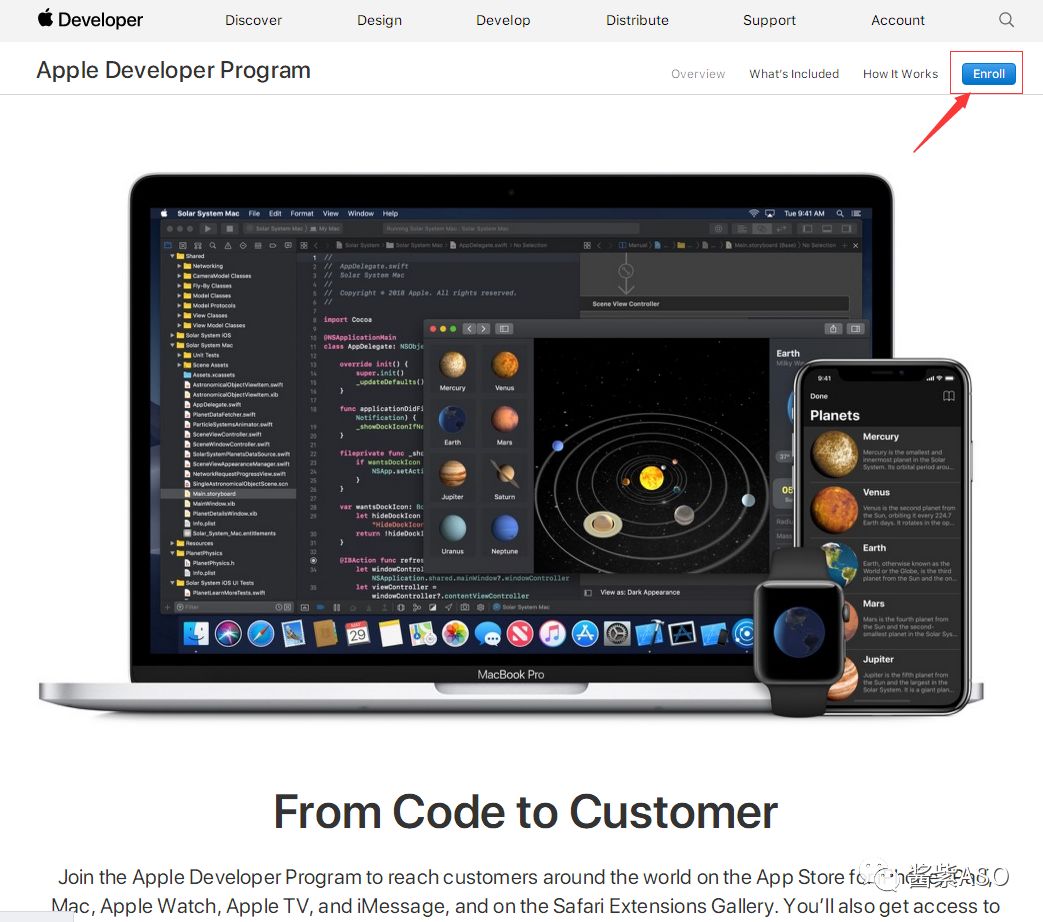Click the Apple Developer logo
Screen dimensions: 1043x922
pos(90,19)
